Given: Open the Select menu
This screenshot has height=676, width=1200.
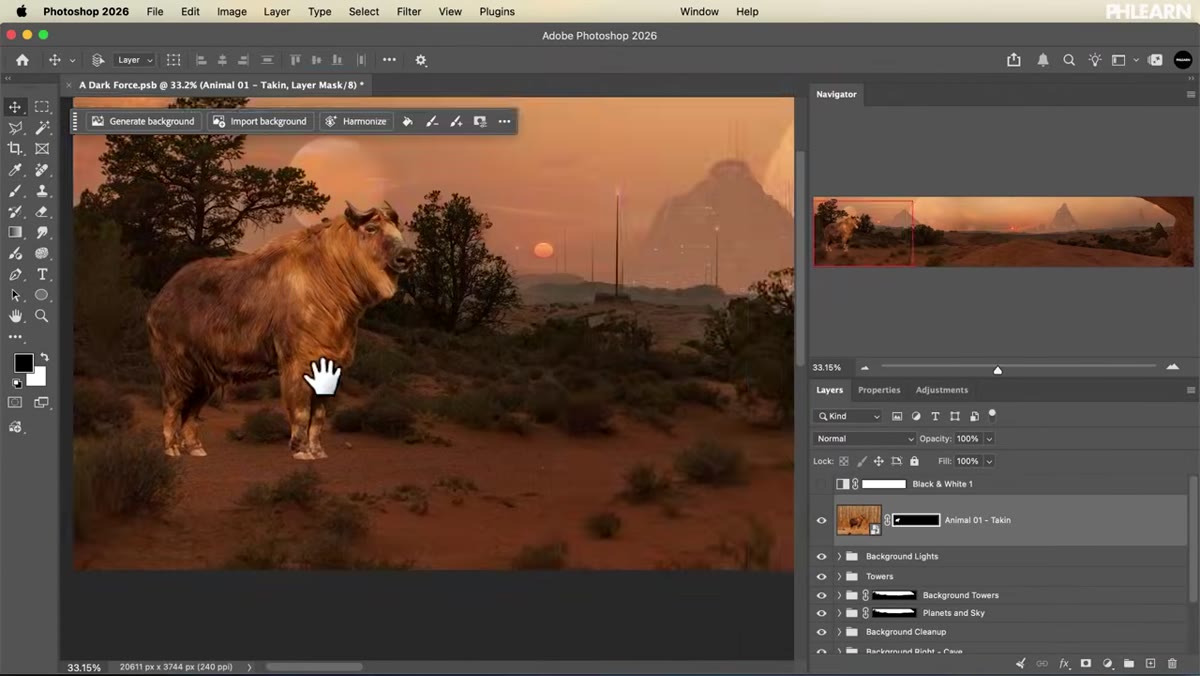Looking at the screenshot, I should [364, 12].
